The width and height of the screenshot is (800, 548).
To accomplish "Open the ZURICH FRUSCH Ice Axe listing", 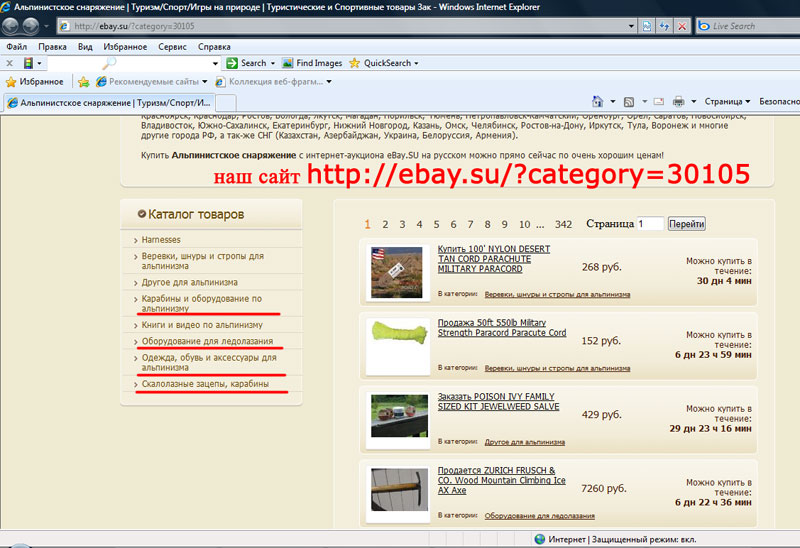I will (502, 480).
